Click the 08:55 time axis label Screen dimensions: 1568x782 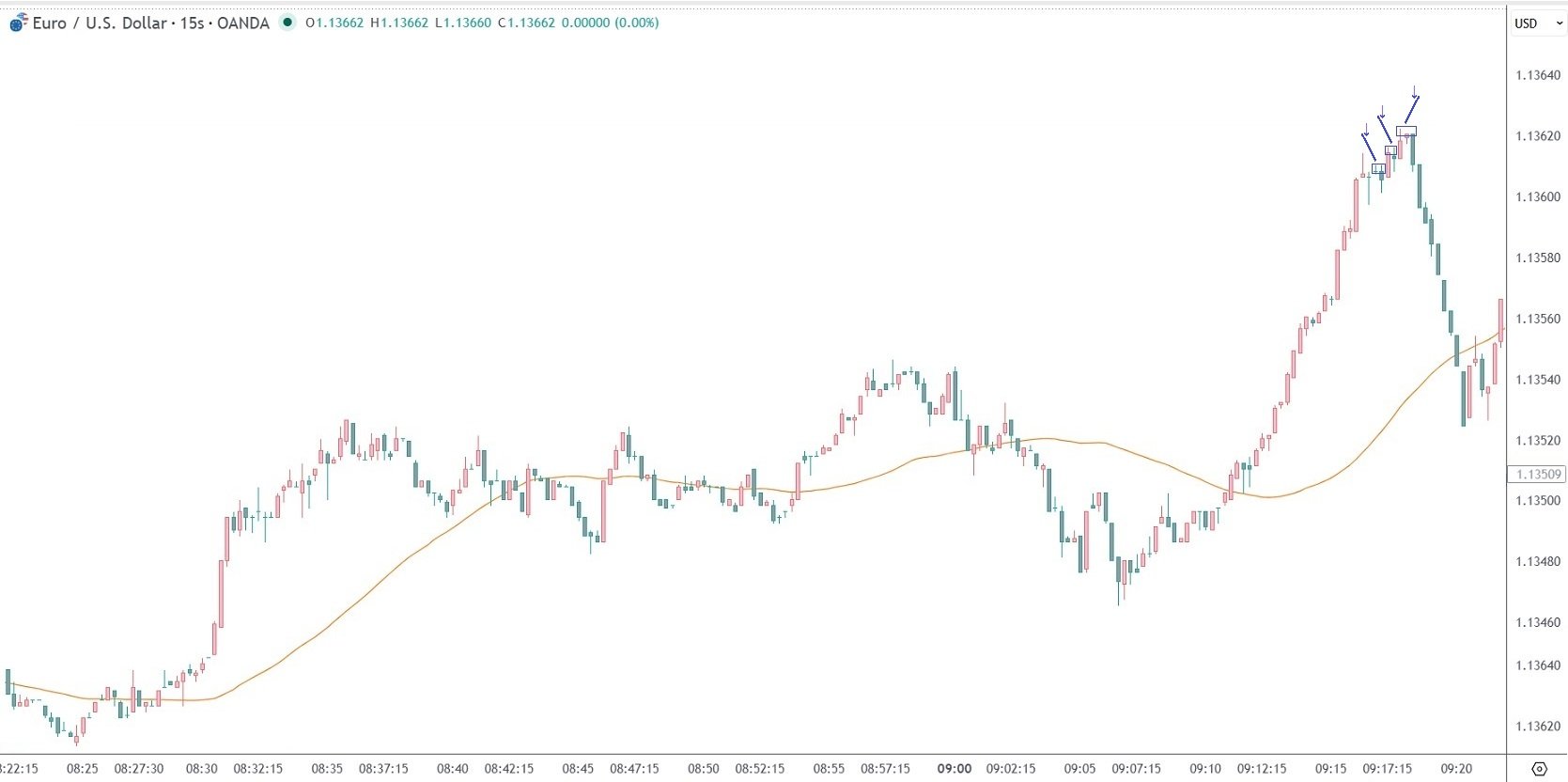click(x=829, y=769)
